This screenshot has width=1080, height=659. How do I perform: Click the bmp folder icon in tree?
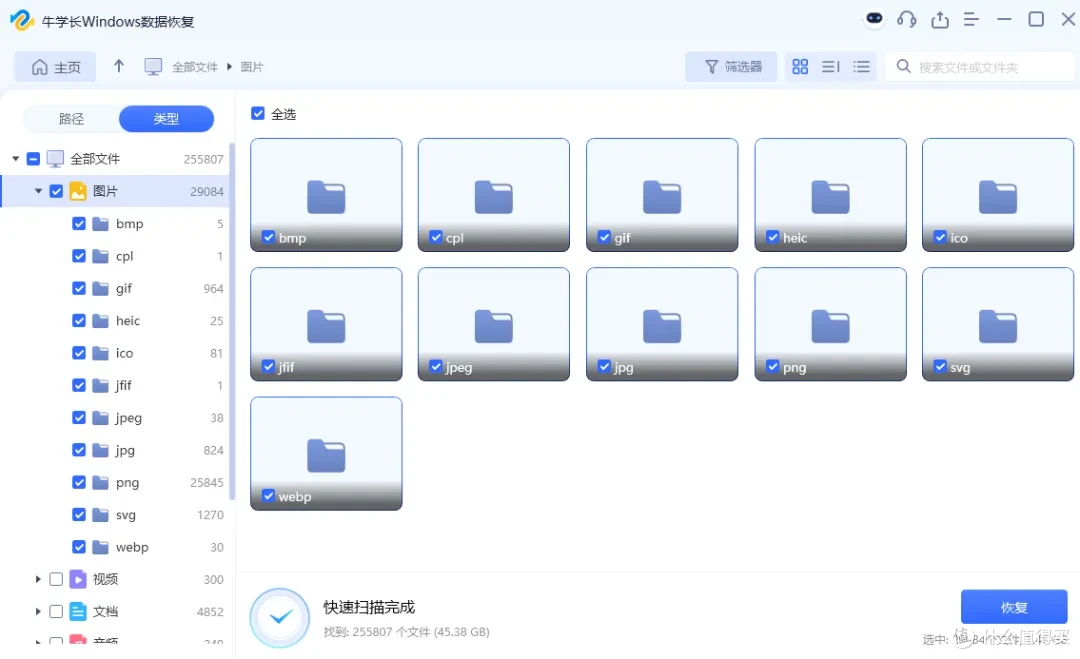(x=101, y=224)
